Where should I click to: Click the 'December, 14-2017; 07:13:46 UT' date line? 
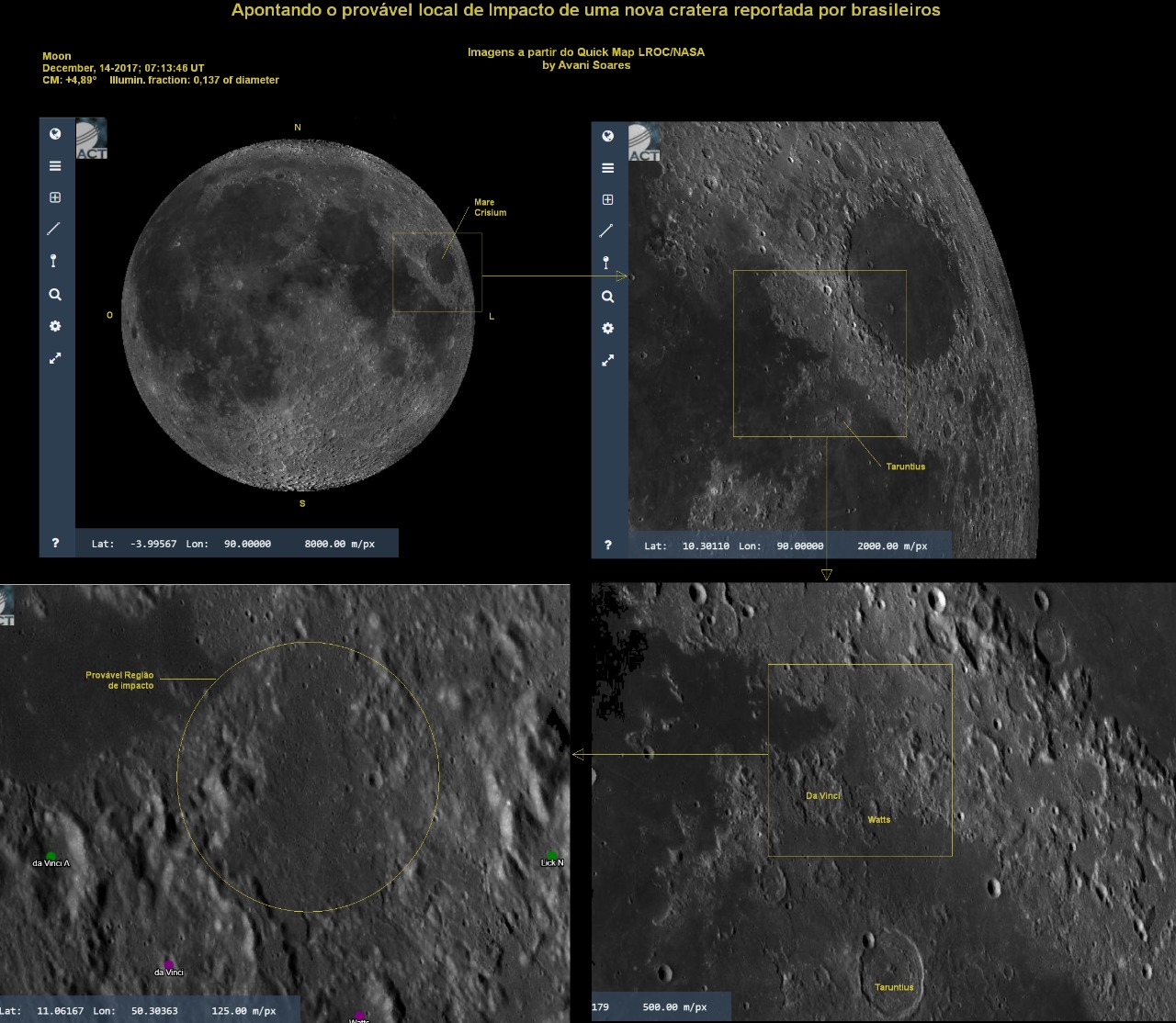pos(123,68)
